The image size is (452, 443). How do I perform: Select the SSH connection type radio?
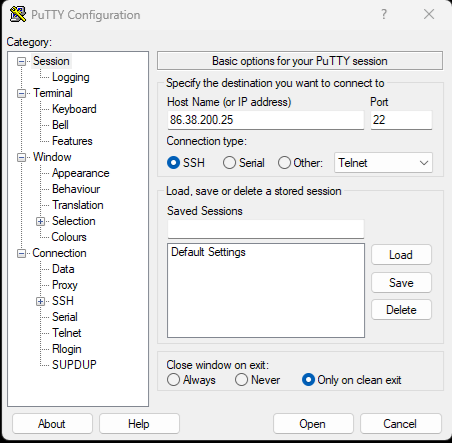[x=173, y=163]
